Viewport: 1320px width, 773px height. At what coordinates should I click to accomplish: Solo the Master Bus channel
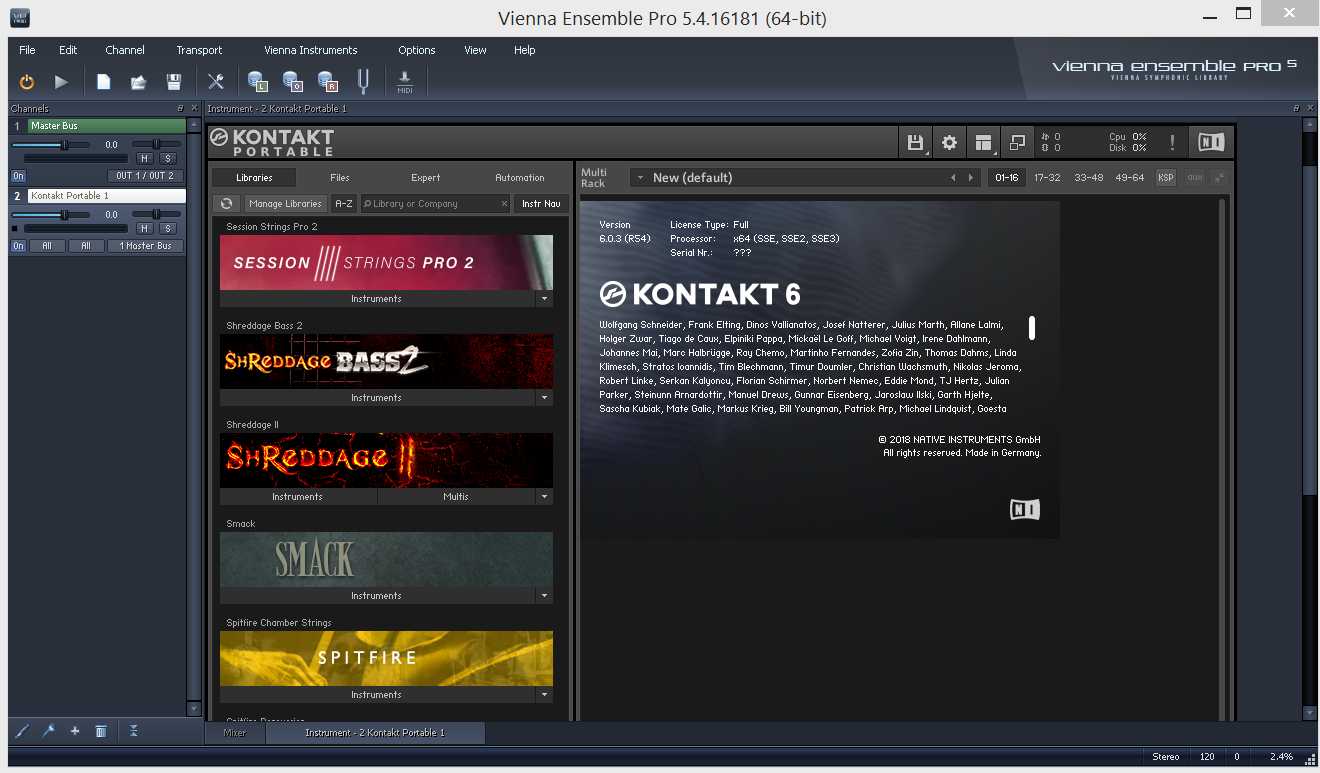168,158
